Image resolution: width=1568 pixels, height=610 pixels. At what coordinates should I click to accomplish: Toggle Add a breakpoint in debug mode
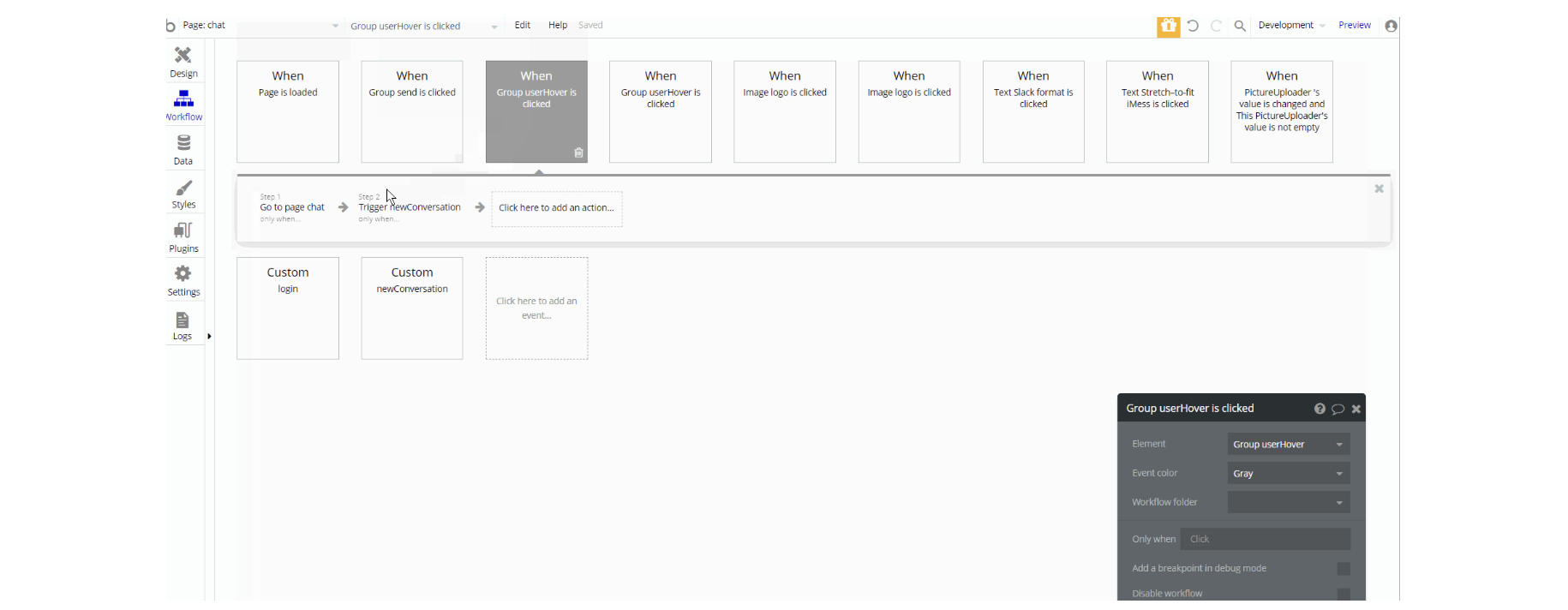pyautogui.click(x=1344, y=569)
